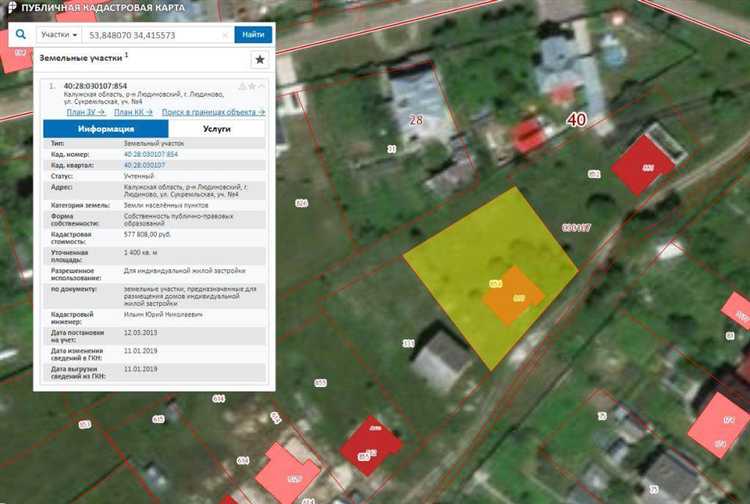750x504 pixels.
Task: Click the warning triangle icon on result row
Action: point(241,86)
